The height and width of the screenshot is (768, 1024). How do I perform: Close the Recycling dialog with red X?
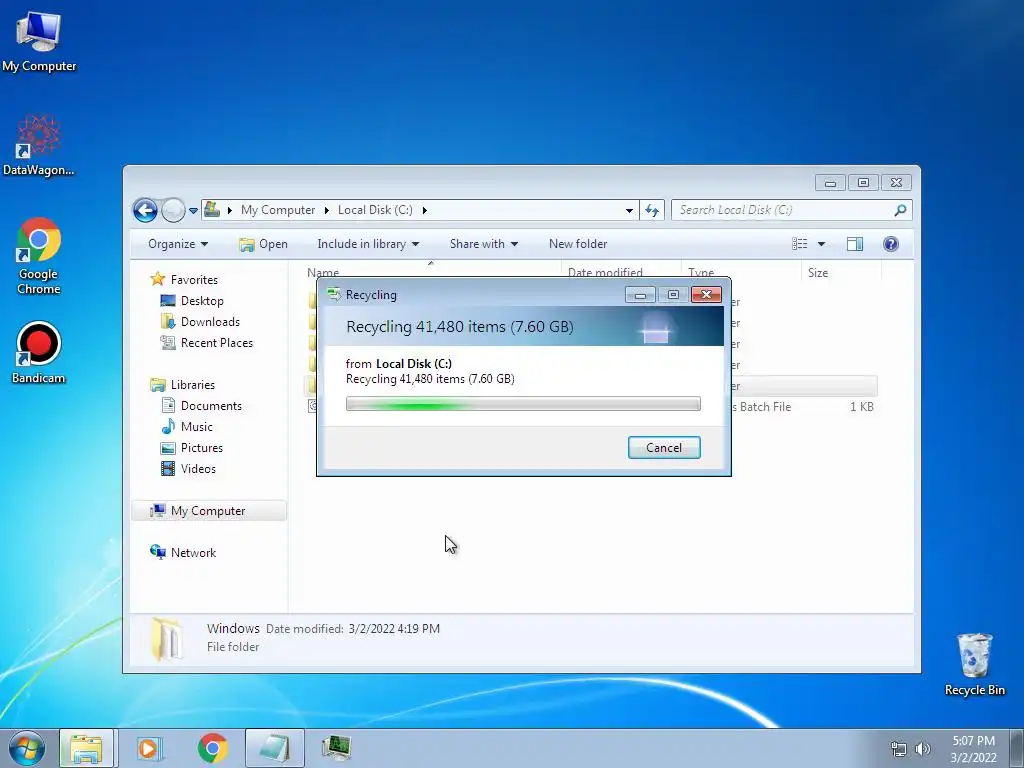pos(706,295)
